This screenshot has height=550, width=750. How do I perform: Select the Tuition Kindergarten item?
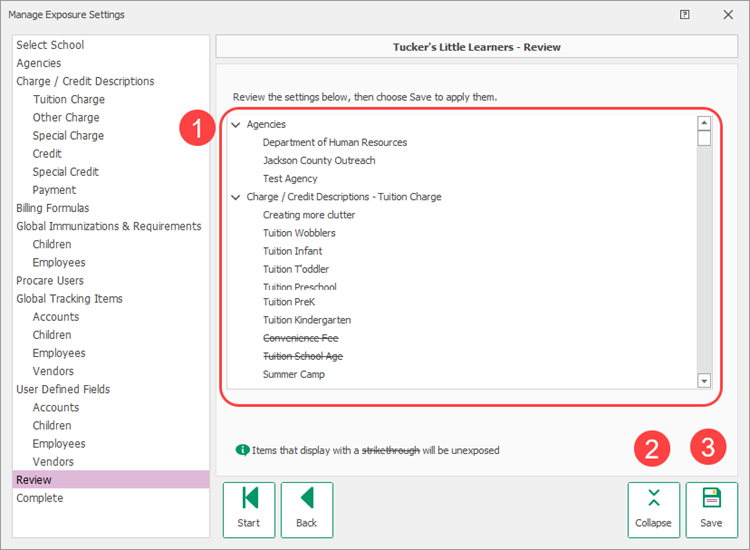pos(307,320)
